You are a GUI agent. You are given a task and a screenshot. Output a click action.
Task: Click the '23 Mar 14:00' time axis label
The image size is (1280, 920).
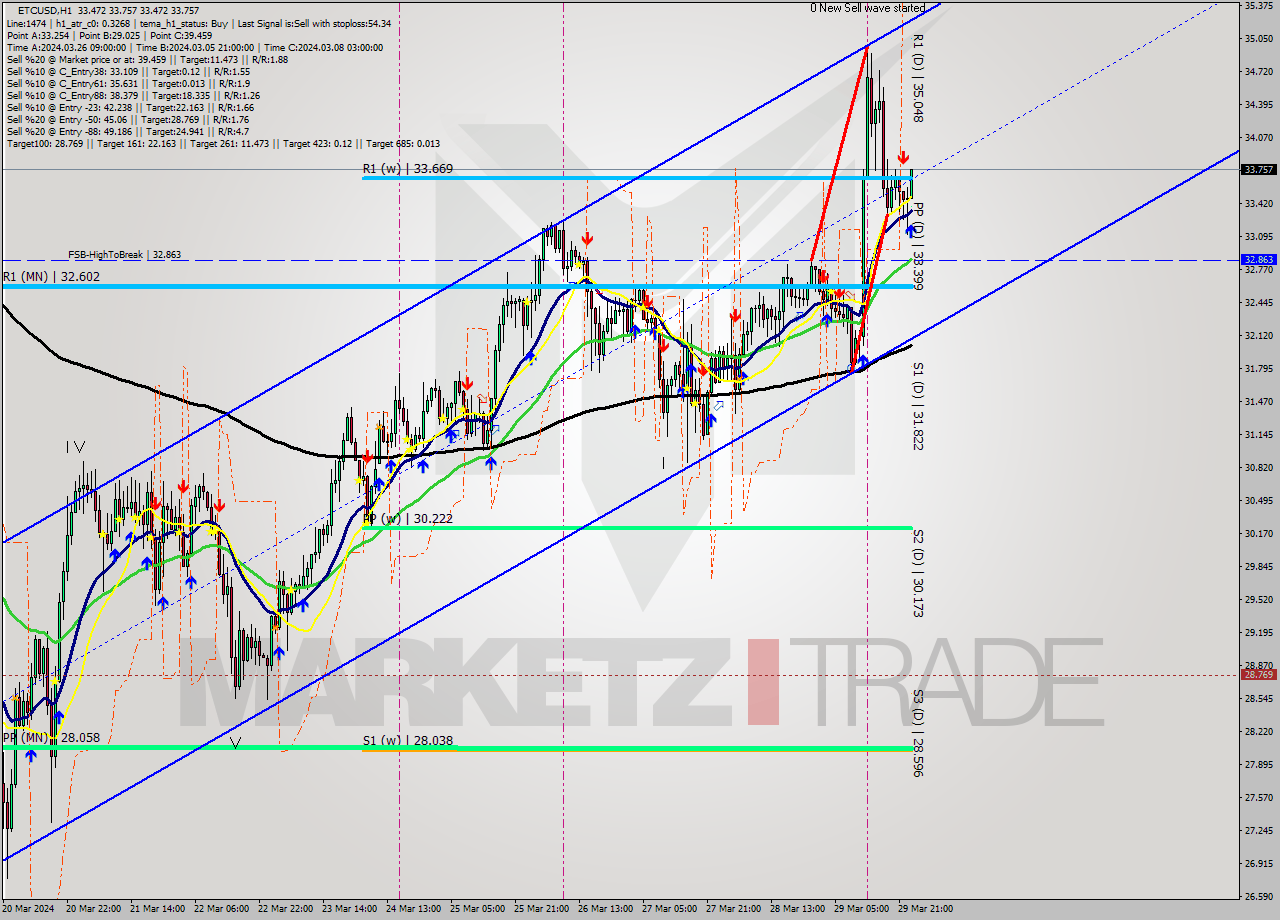tap(350, 909)
